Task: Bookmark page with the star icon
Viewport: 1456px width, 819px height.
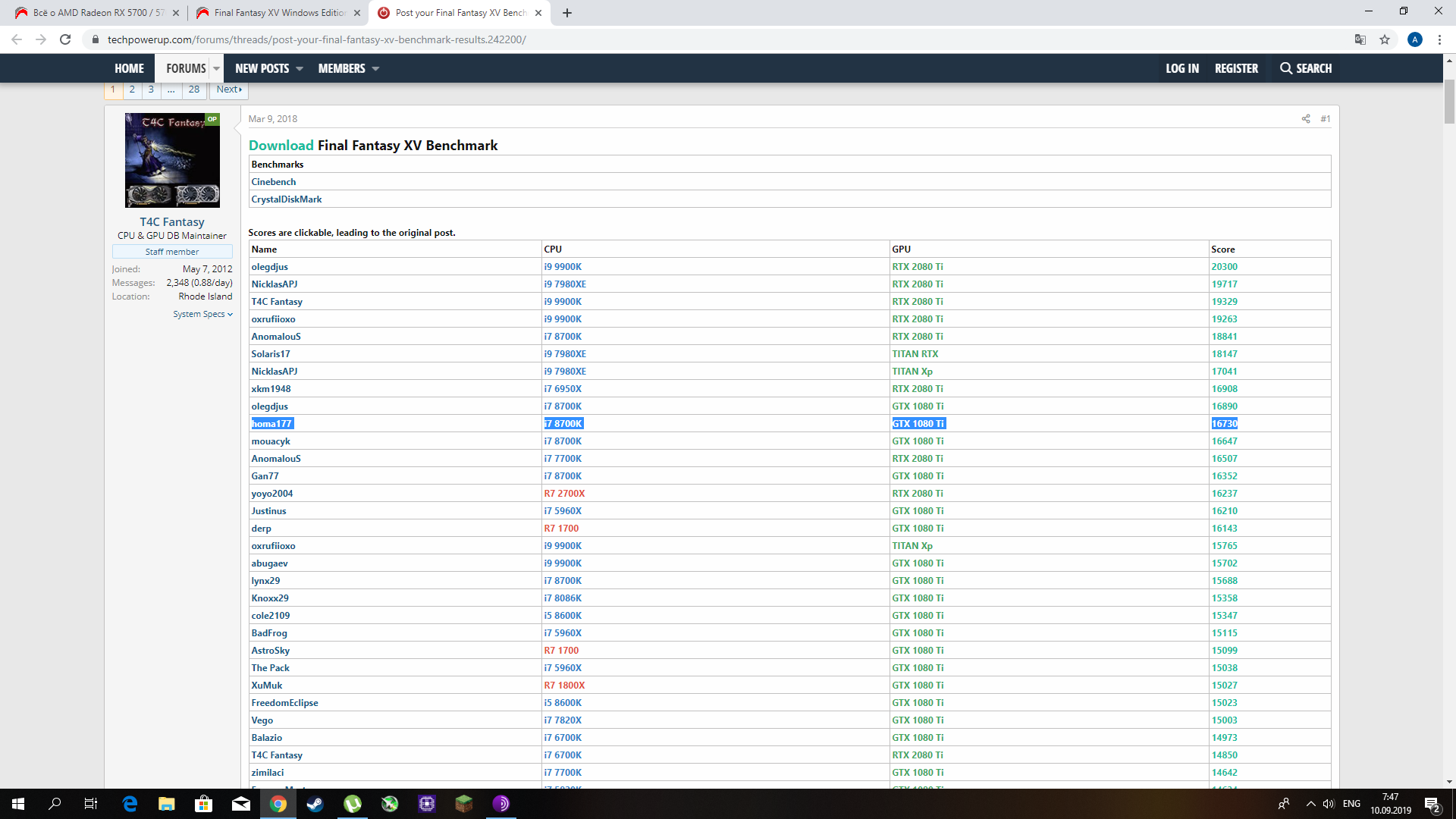Action: click(1385, 39)
